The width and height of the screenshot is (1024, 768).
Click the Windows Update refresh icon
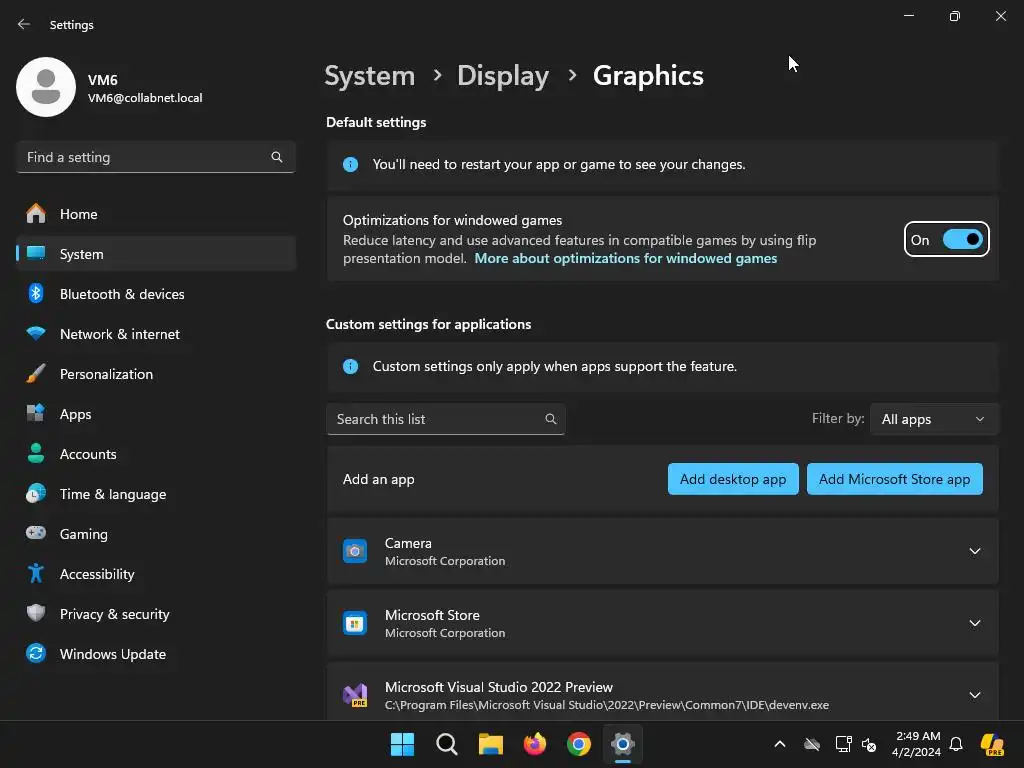click(x=36, y=653)
